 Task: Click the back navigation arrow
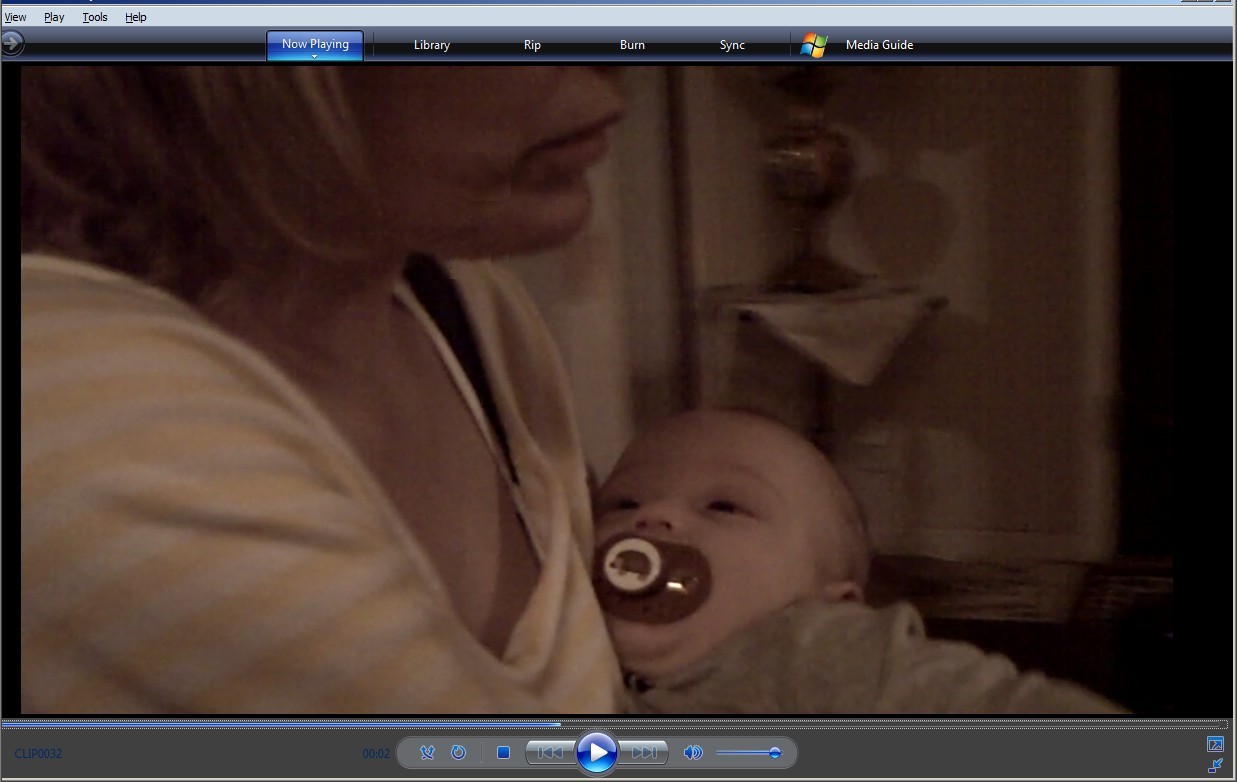click(11, 43)
